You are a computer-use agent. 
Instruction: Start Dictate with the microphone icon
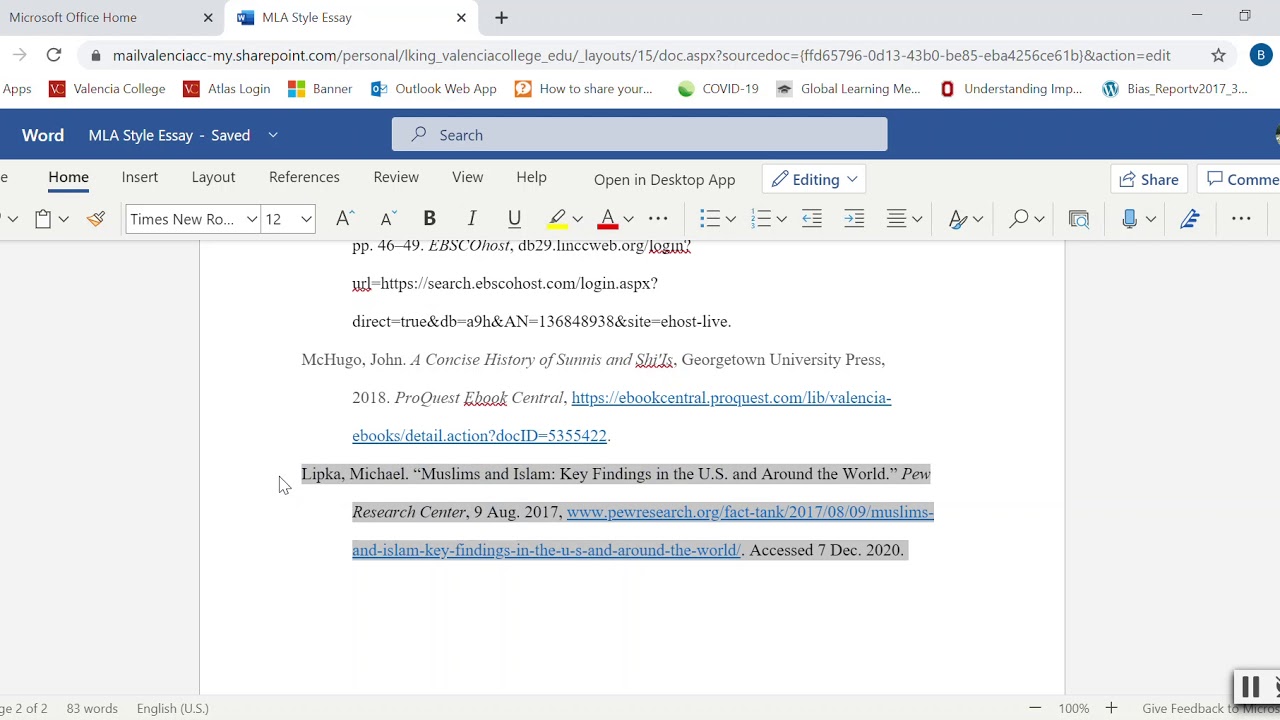click(1130, 219)
